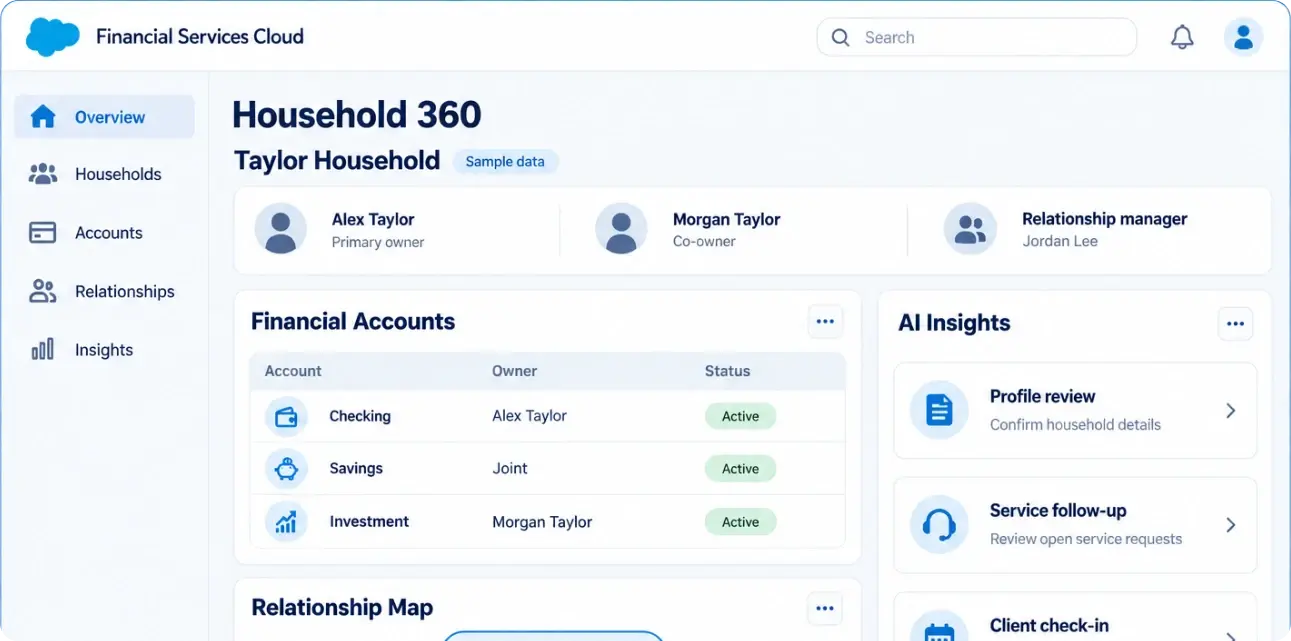
Task: Click in the Search field
Action: tap(977, 37)
